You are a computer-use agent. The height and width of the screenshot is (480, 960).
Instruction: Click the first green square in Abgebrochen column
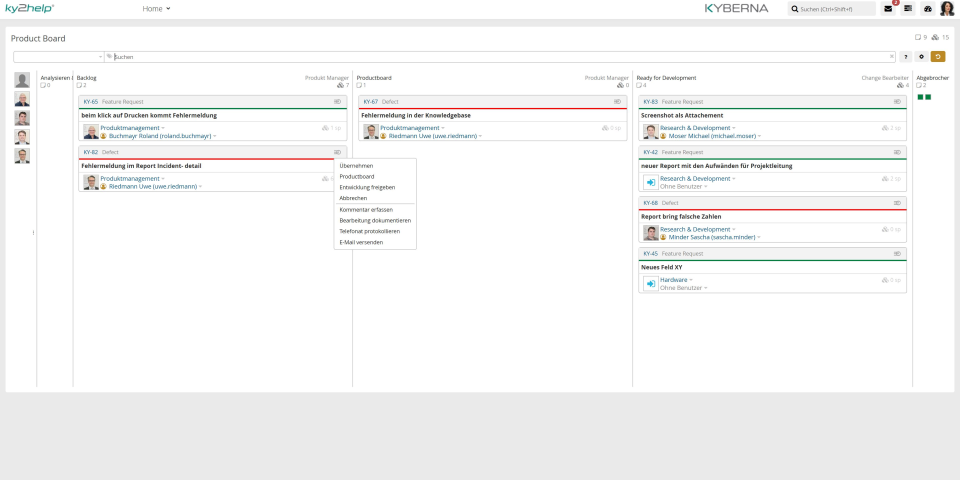[920, 97]
